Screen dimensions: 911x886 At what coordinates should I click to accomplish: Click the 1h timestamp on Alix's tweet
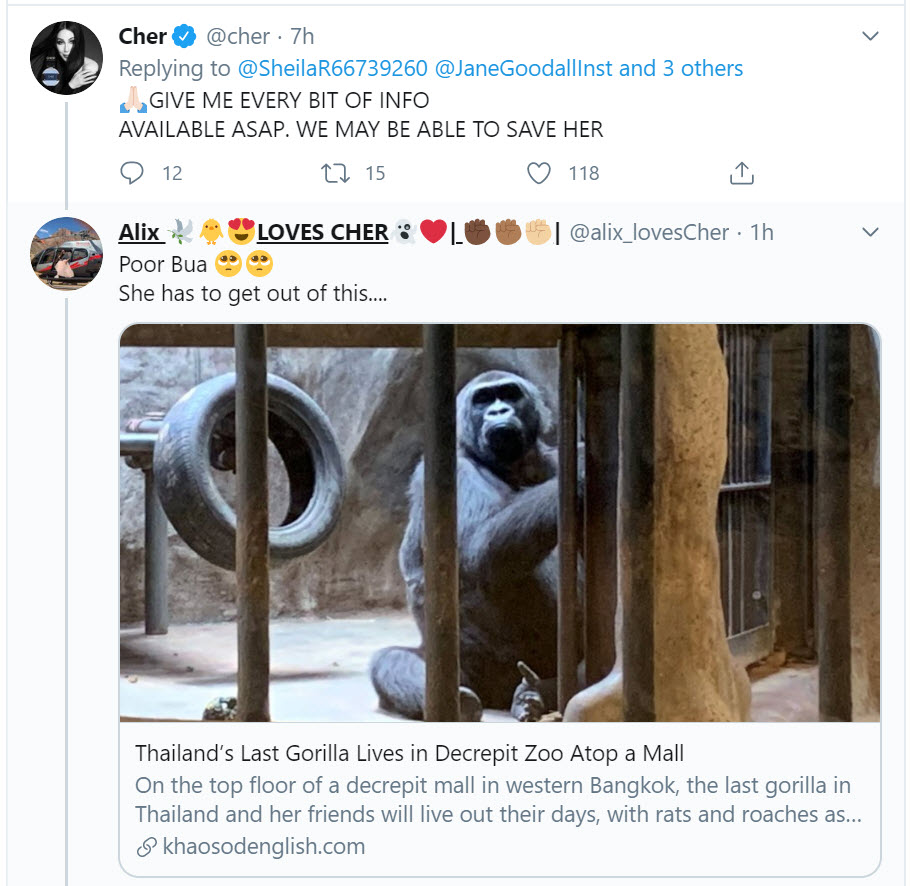point(762,232)
